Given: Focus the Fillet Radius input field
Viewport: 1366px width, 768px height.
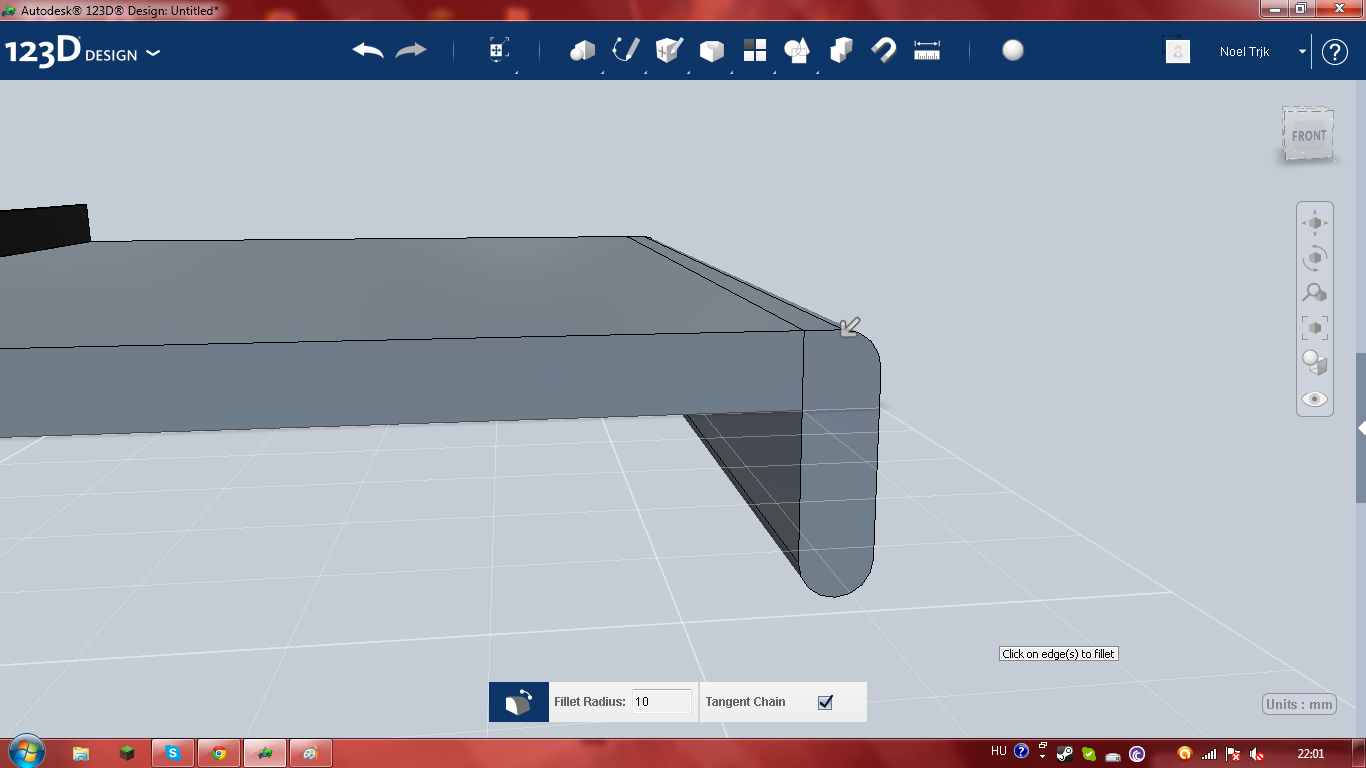Looking at the screenshot, I should coord(661,702).
